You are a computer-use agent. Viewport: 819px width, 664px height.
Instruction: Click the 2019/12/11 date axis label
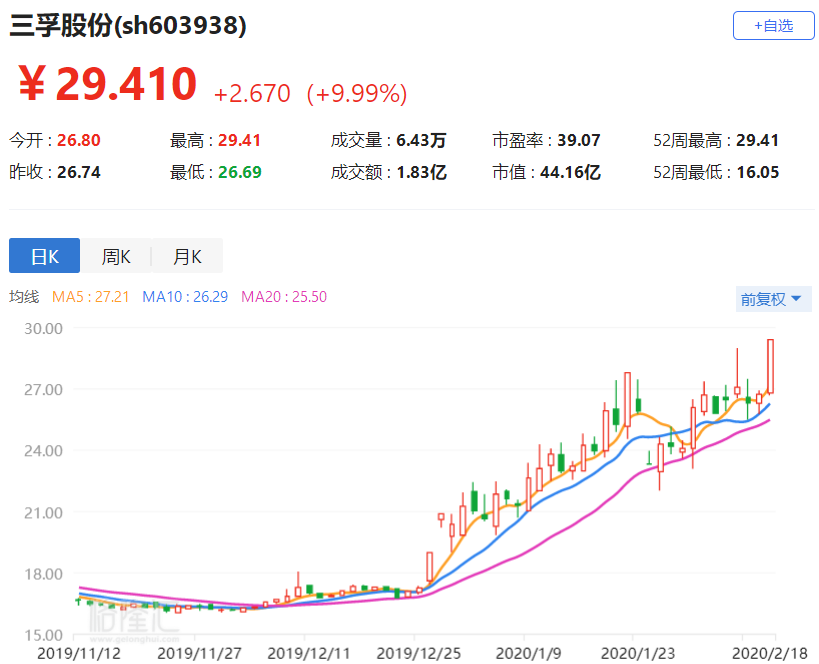[309, 653]
